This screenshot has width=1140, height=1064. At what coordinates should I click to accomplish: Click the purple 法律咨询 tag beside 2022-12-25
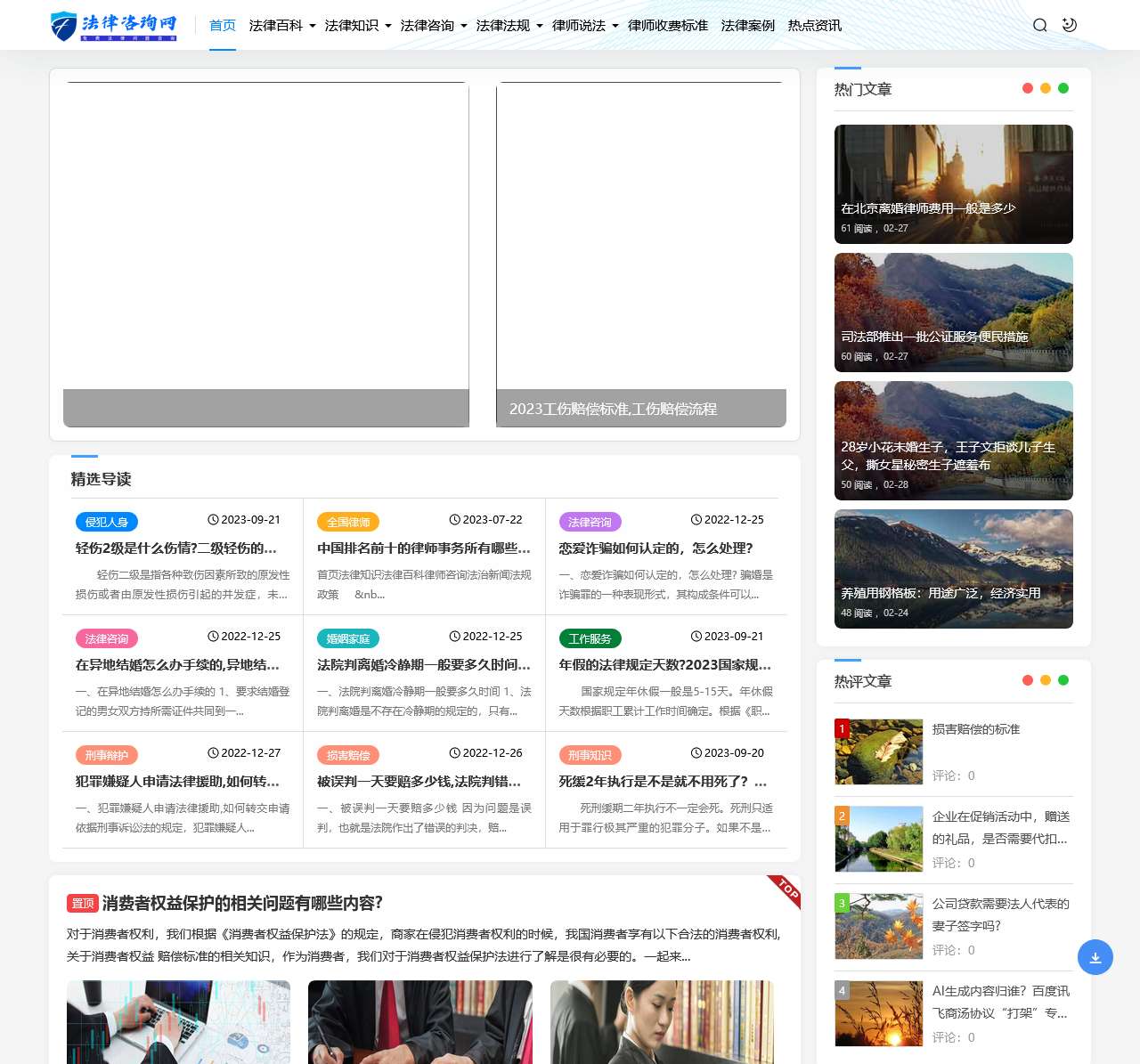tap(590, 522)
